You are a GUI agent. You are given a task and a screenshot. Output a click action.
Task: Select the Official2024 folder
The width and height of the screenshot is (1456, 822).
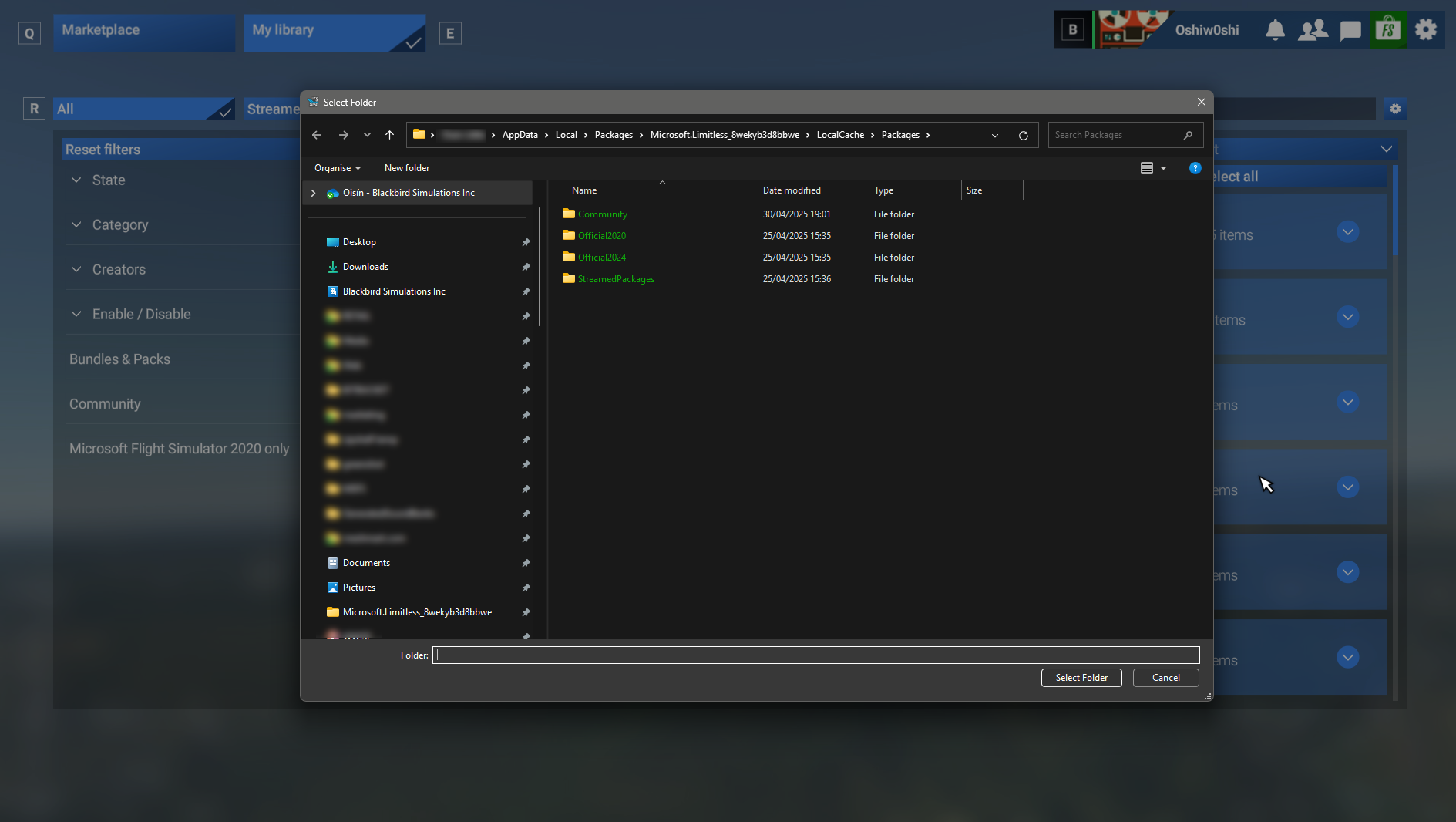pyautogui.click(x=601, y=258)
